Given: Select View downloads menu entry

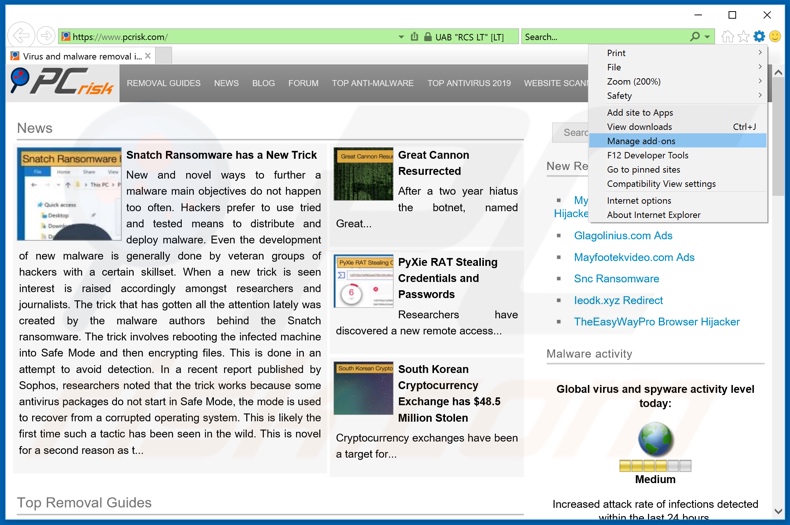Looking at the screenshot, I should click(678, 126).
